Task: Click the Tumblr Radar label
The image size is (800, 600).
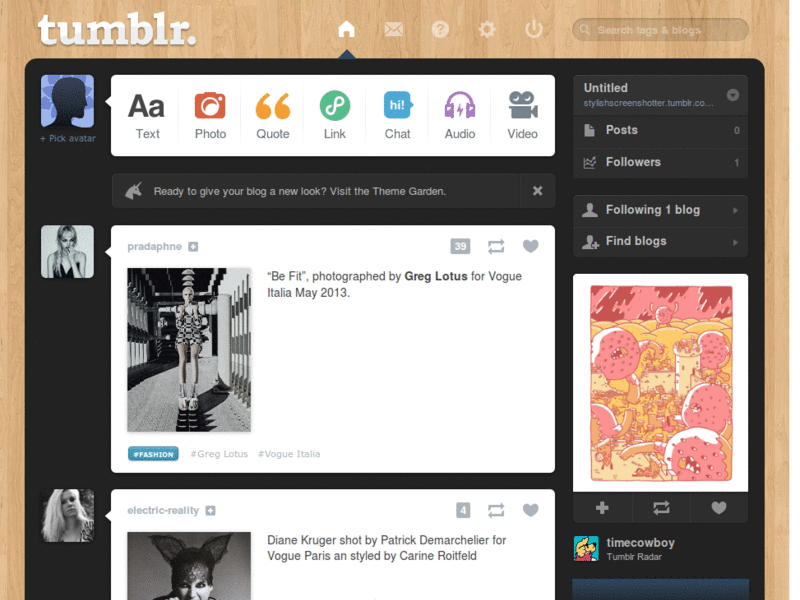Action: click(x=634, y=557)
